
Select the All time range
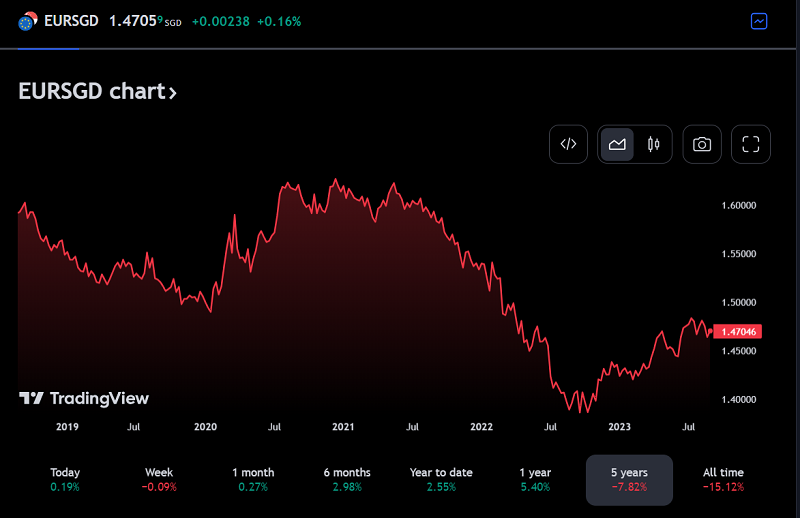pyautogui.click(x=723, y=479)
